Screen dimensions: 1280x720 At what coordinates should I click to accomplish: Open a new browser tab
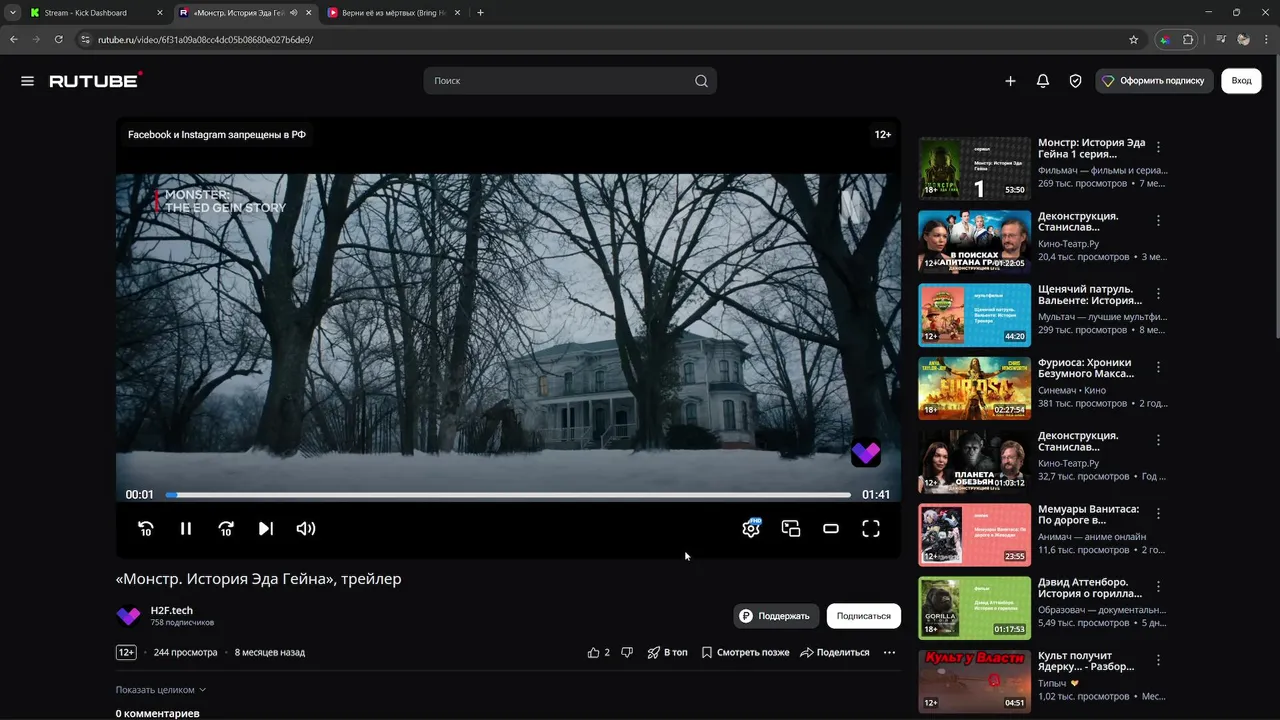[x=481, y=13]
